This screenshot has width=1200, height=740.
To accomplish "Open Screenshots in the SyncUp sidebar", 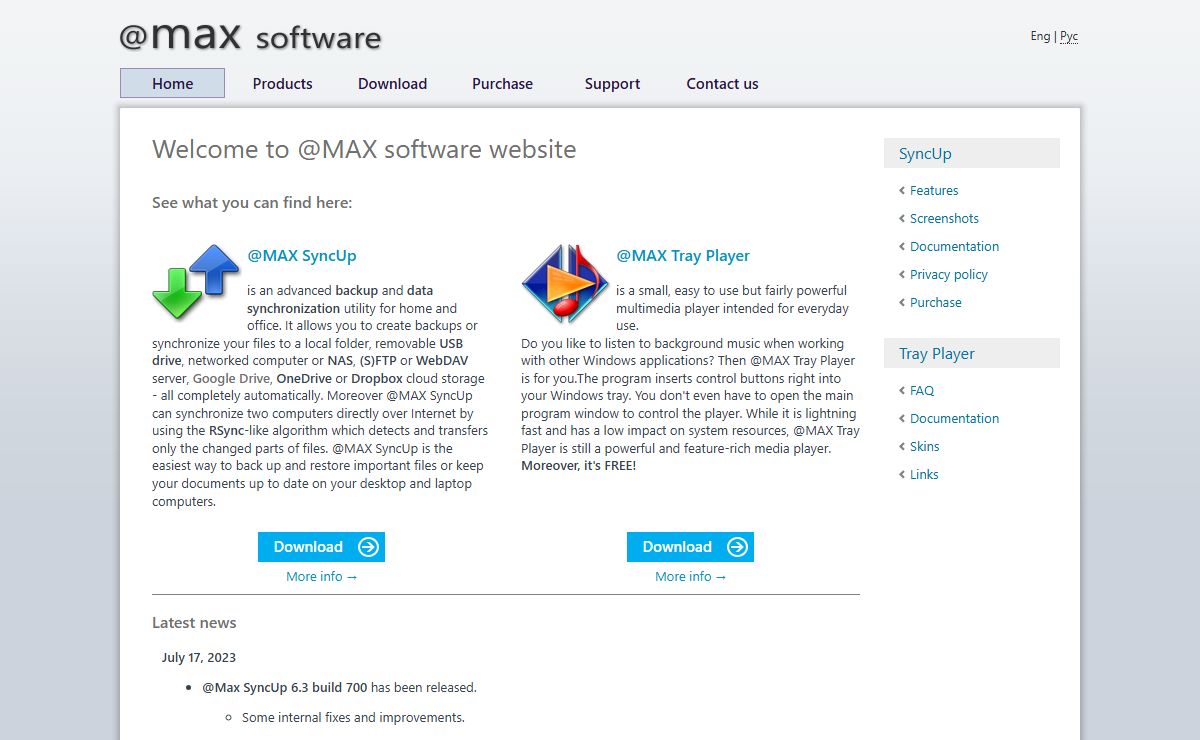I will [944, 219].
